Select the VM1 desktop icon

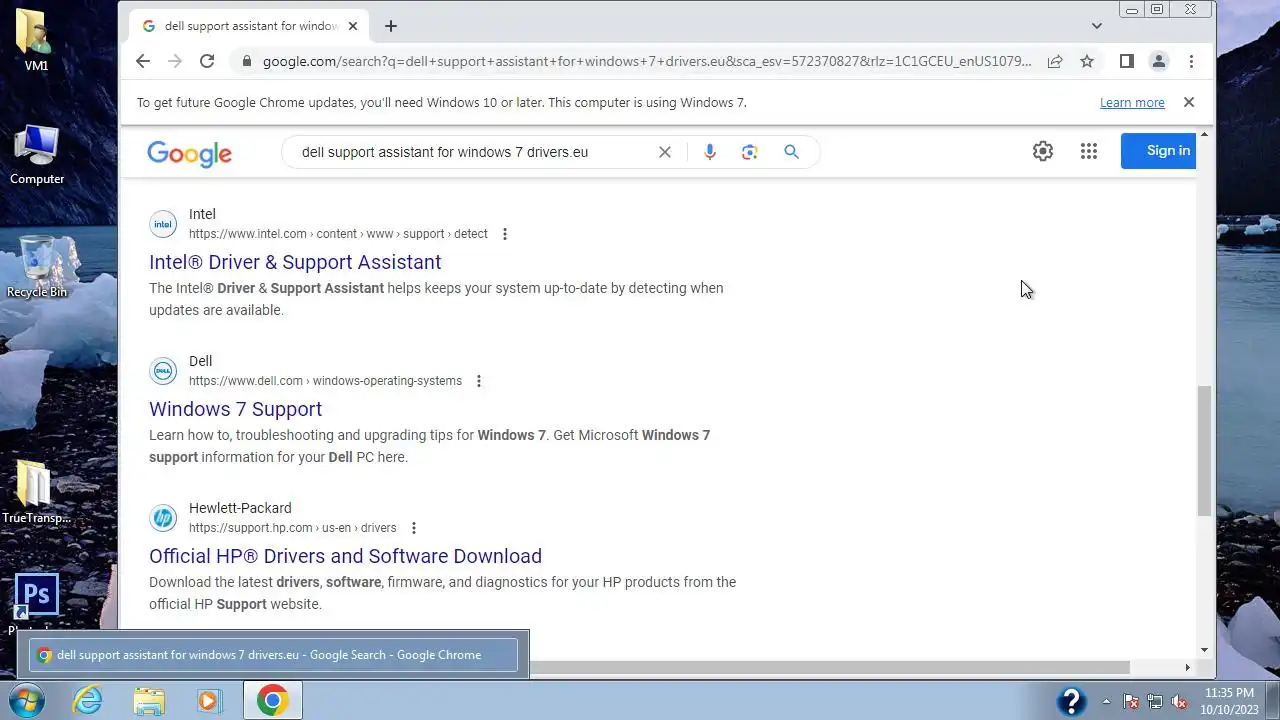point(36,40)
